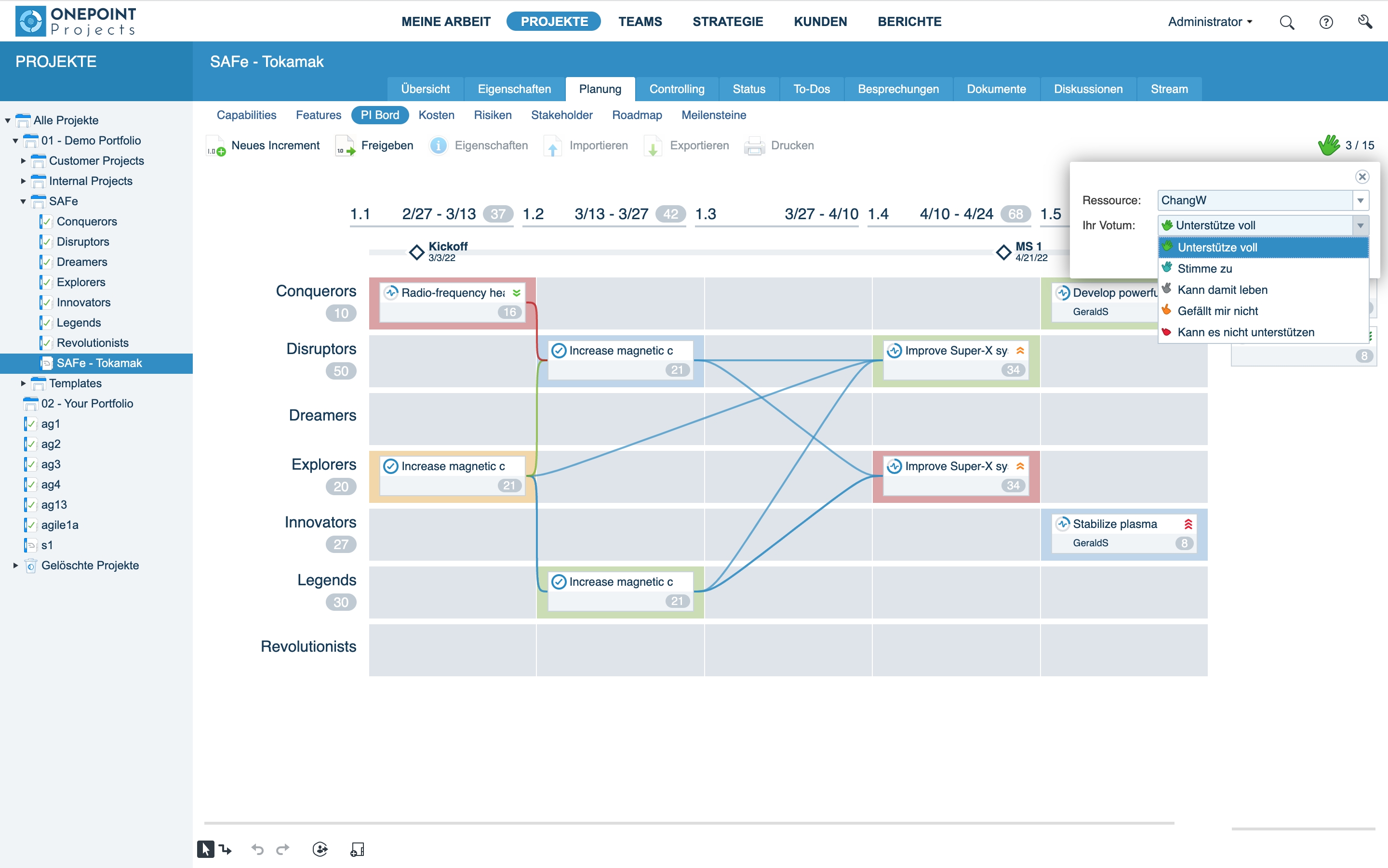Click the Freigeben button

point(374,145)
